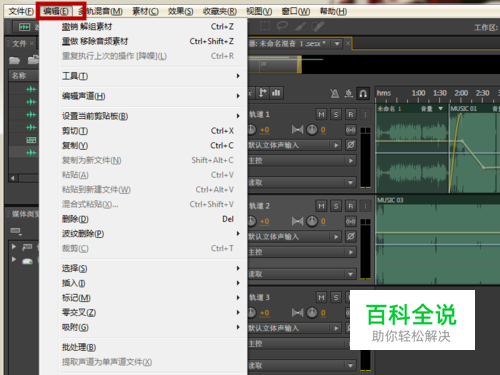Open 工具(T) submenu
Image resolution: width=500 pixels, height=375 pixels.
[153, 76]
